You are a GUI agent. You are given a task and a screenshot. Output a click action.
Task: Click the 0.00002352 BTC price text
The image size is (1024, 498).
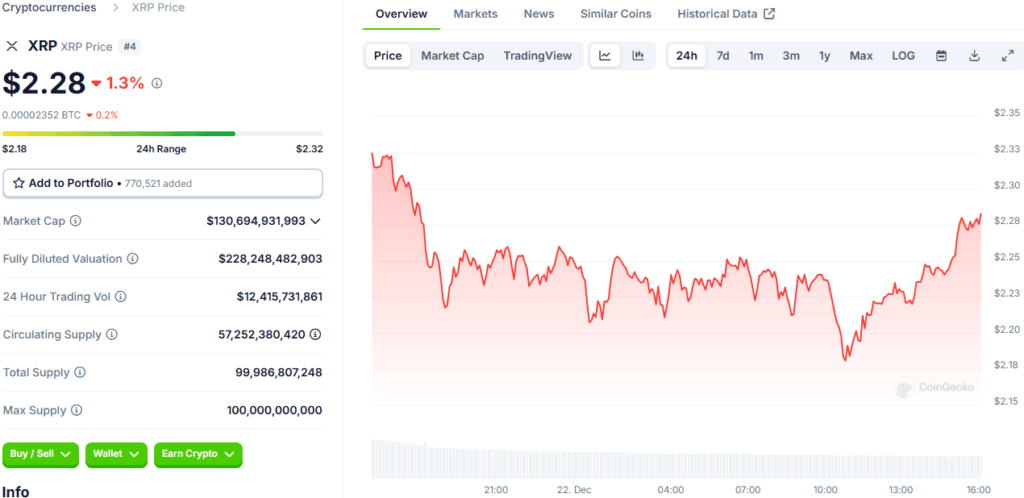(x=41, y=116)
